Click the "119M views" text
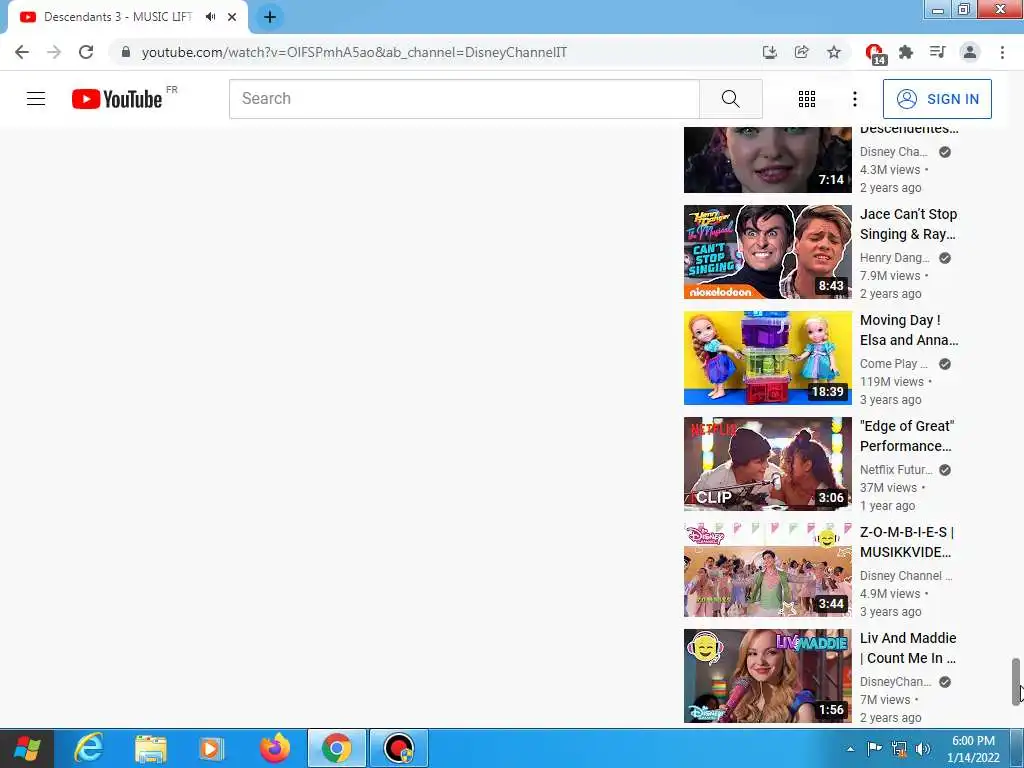Viewport: 1024px width, 768px height. click(x=891, y=381)
